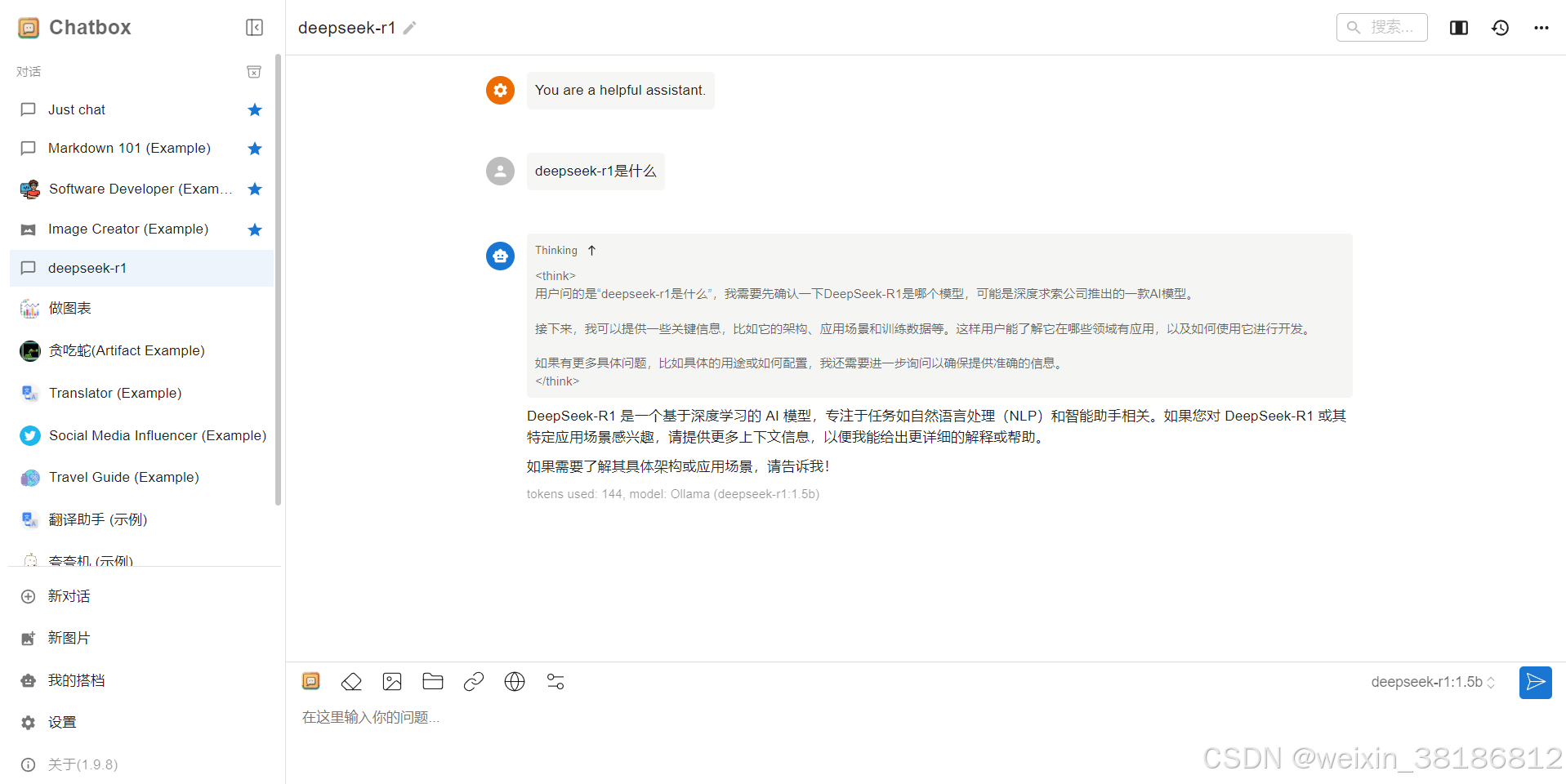
Task: Unstar Markdown 101 (Example) conversation
Action: tap(255, 148)
